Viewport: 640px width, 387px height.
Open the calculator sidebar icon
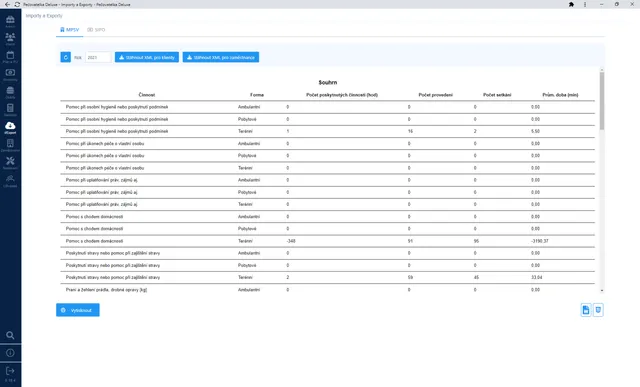point(10,109)
